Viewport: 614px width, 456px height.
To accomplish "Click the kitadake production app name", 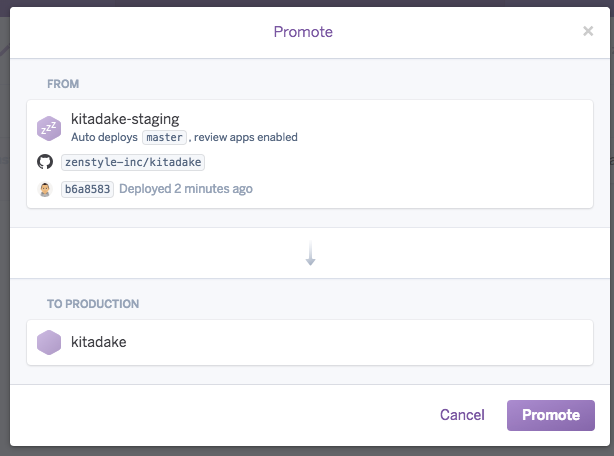I will pos(99,342).
